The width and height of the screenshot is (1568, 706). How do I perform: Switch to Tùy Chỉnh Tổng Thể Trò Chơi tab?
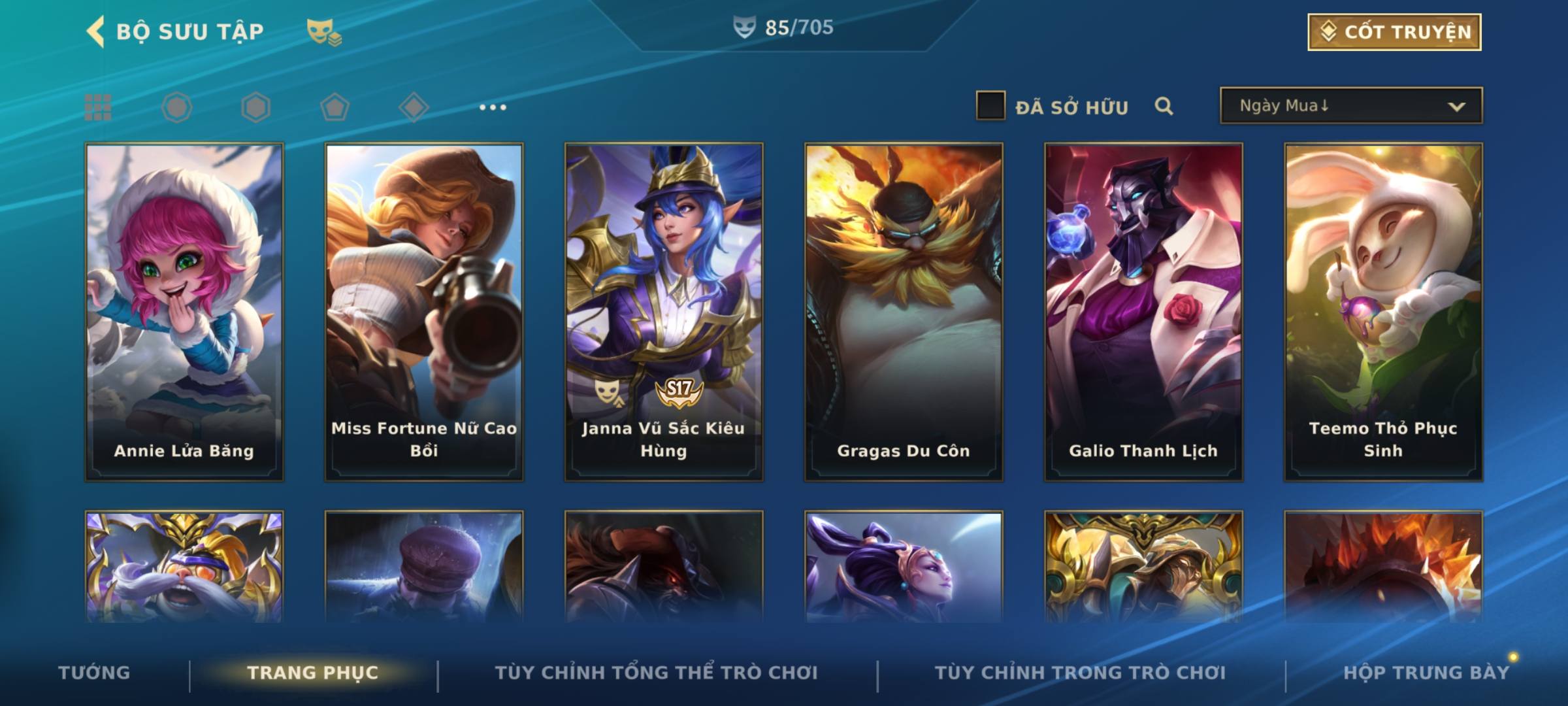click(656, 673)
